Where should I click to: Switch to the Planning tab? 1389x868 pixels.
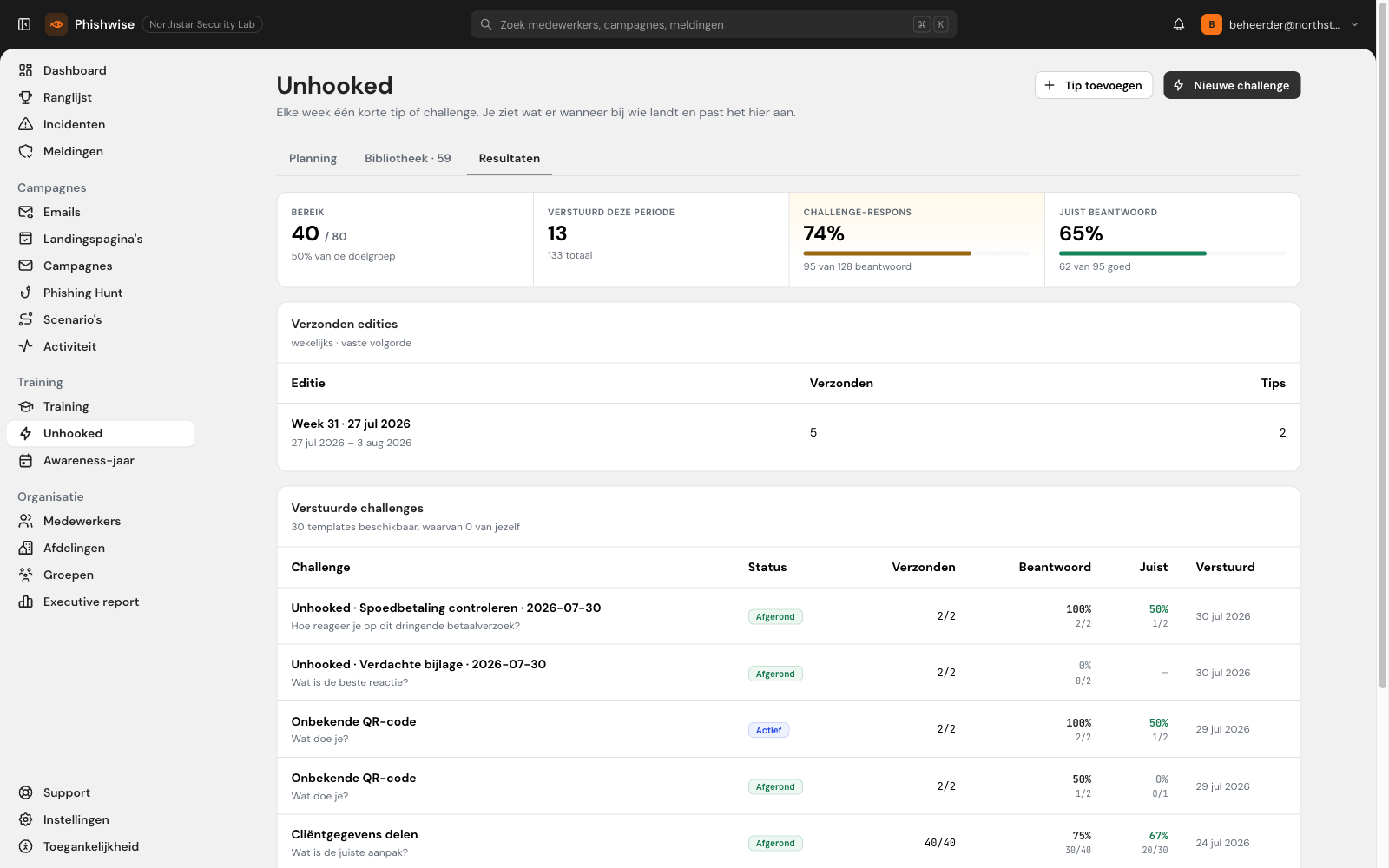313,158
